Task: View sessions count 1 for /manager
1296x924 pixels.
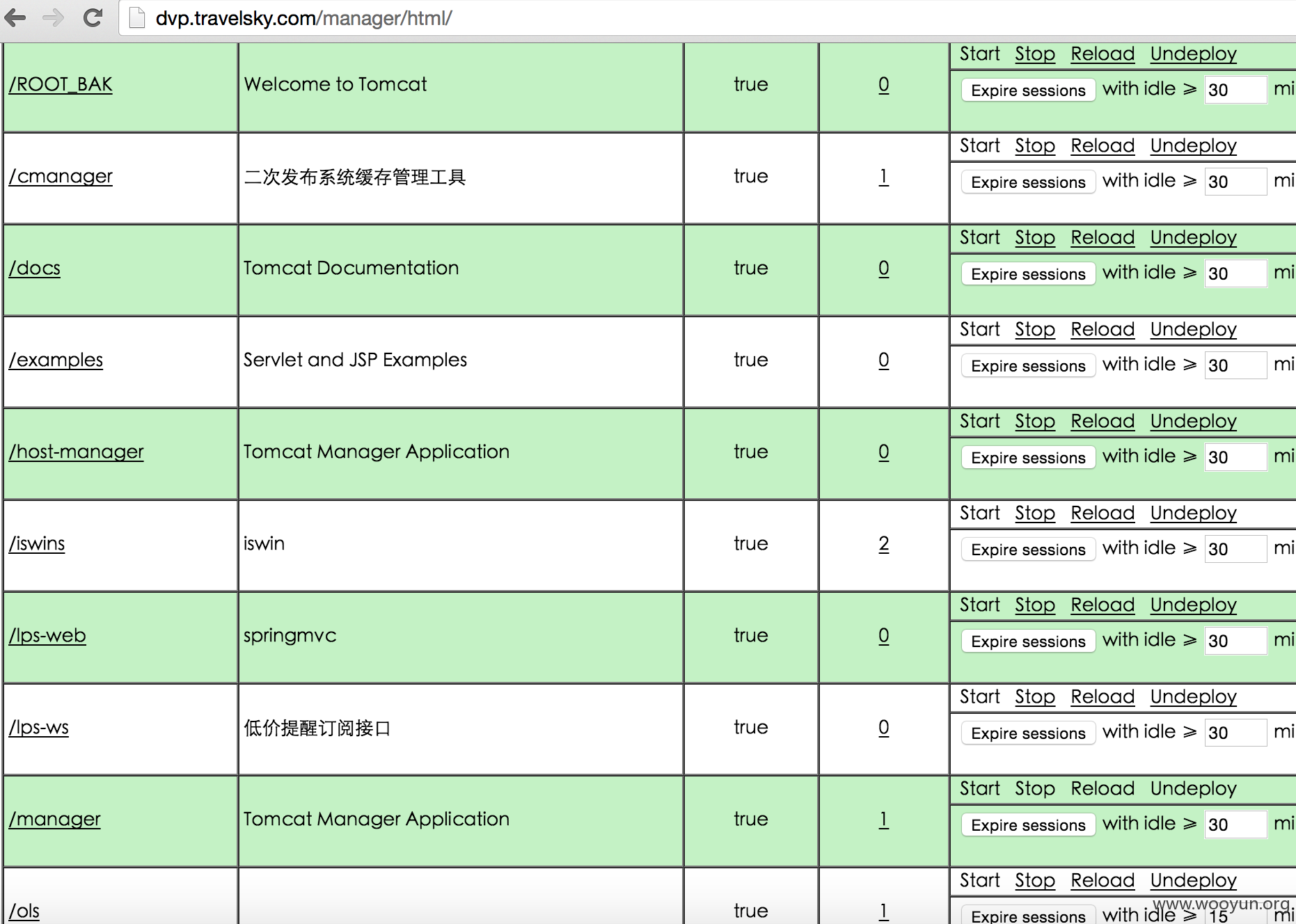Action: click(884, 819)
